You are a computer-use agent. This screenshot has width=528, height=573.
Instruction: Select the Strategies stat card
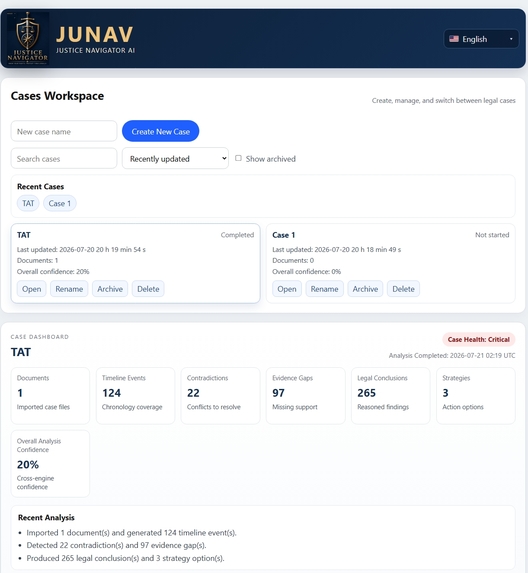click(476, 396)
